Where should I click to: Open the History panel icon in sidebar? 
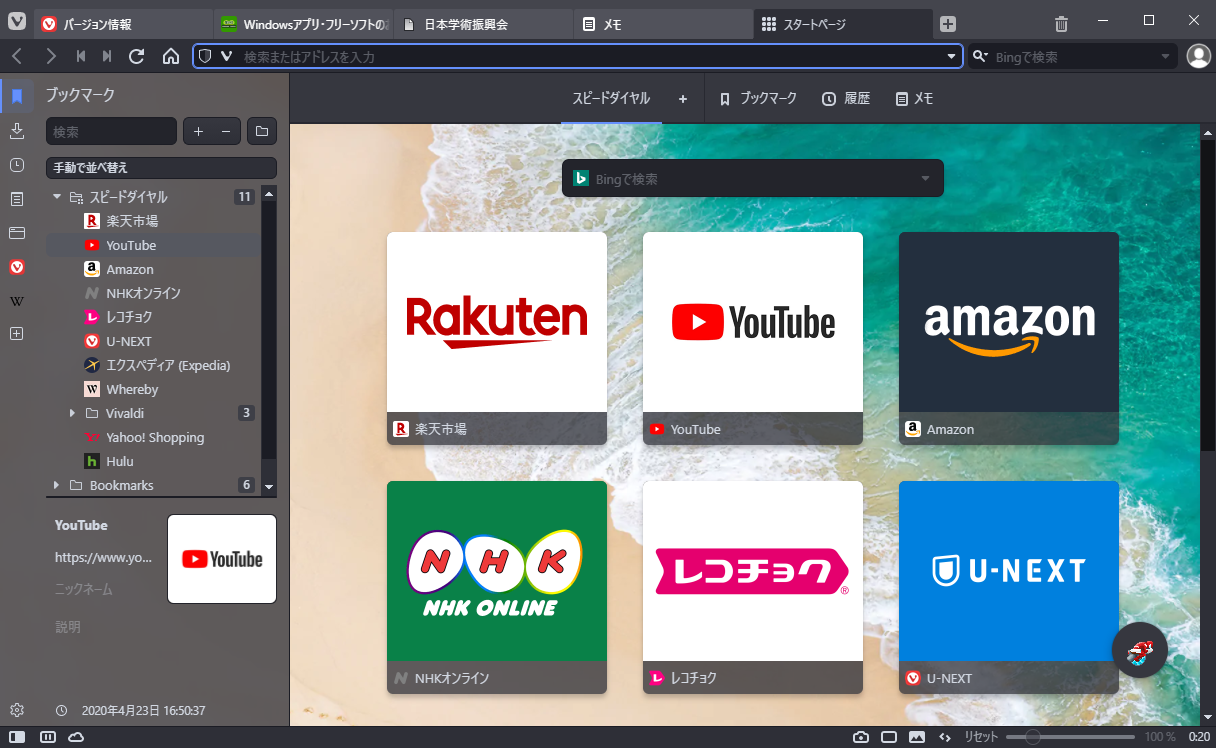(16, 165)
